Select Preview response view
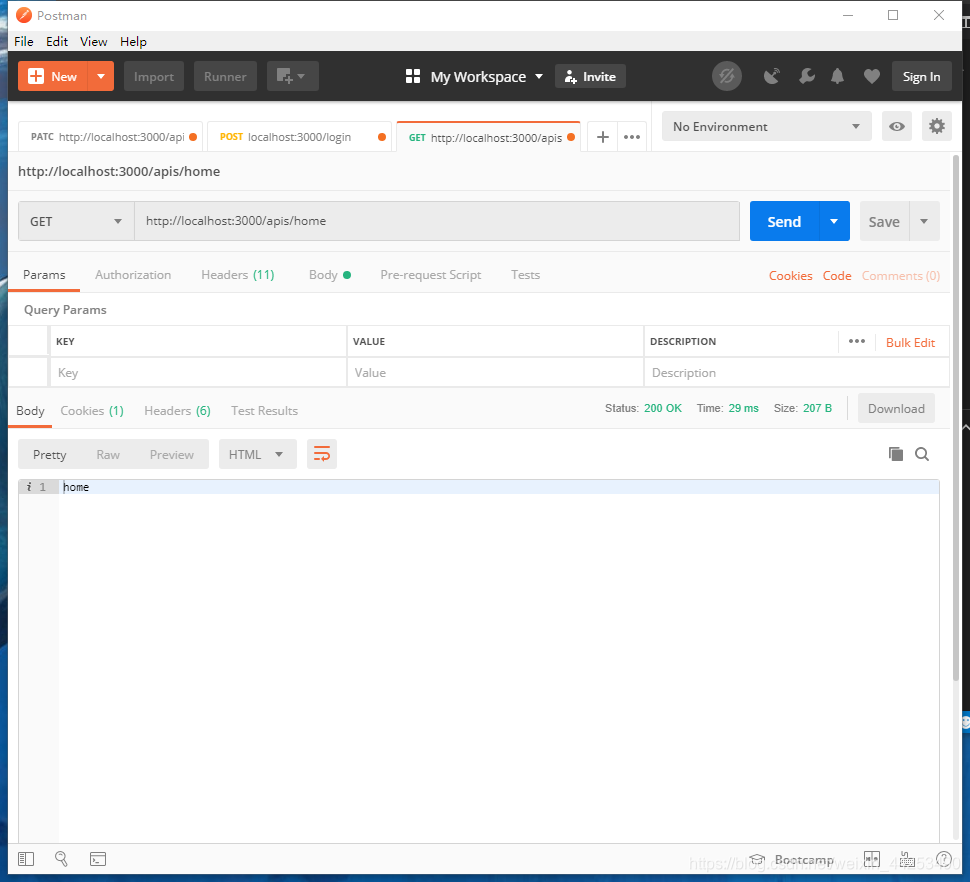The height and width of the screenshot is (882, 970). point(171,455)
